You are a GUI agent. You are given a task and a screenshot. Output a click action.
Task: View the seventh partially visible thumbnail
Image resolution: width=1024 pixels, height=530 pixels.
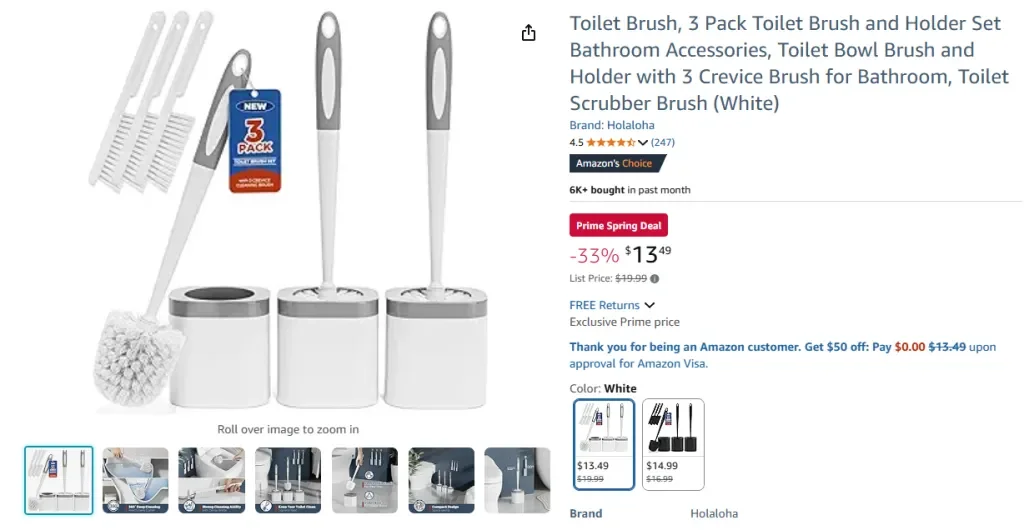click(x=517, y=480)
